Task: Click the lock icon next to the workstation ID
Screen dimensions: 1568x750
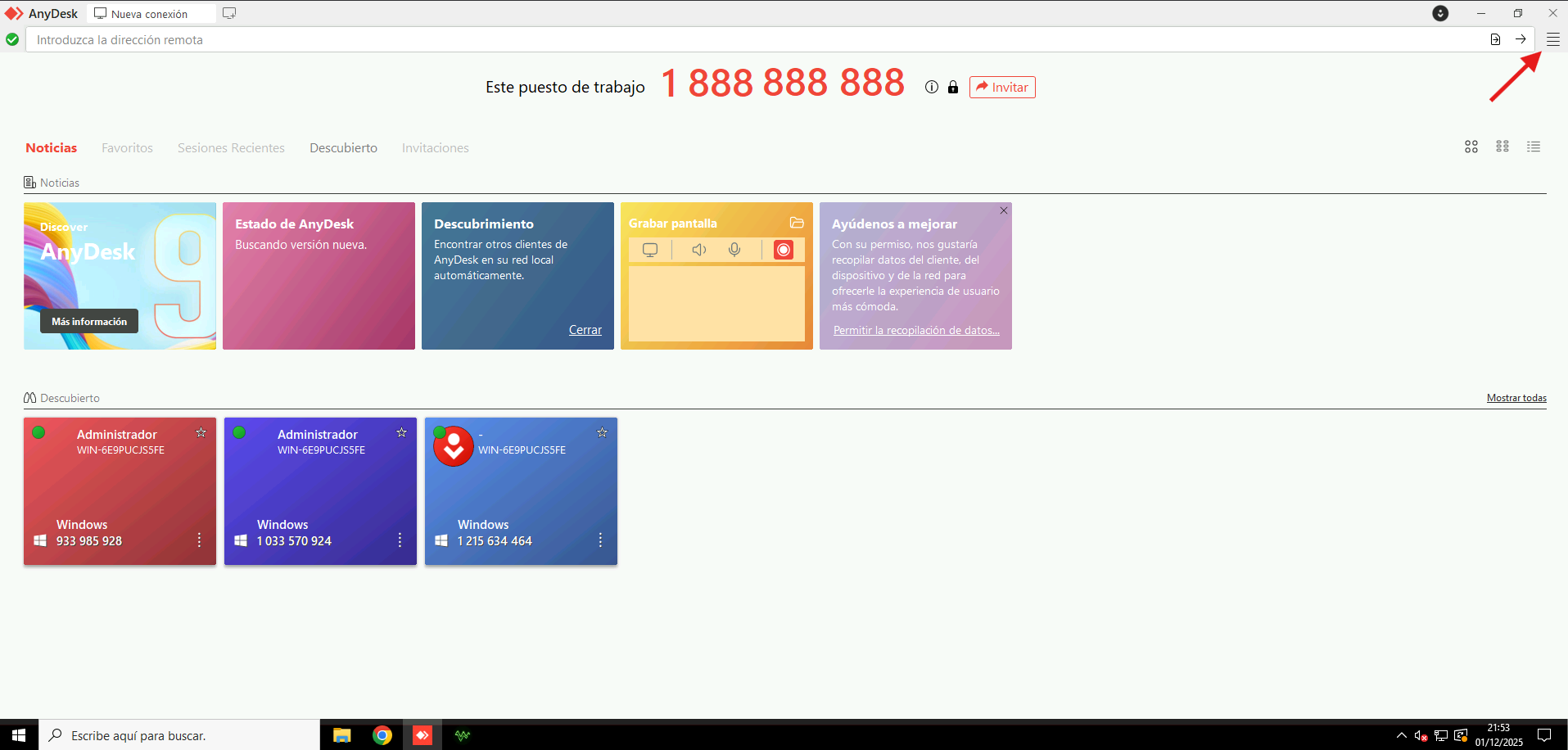Action: (952, 87)
